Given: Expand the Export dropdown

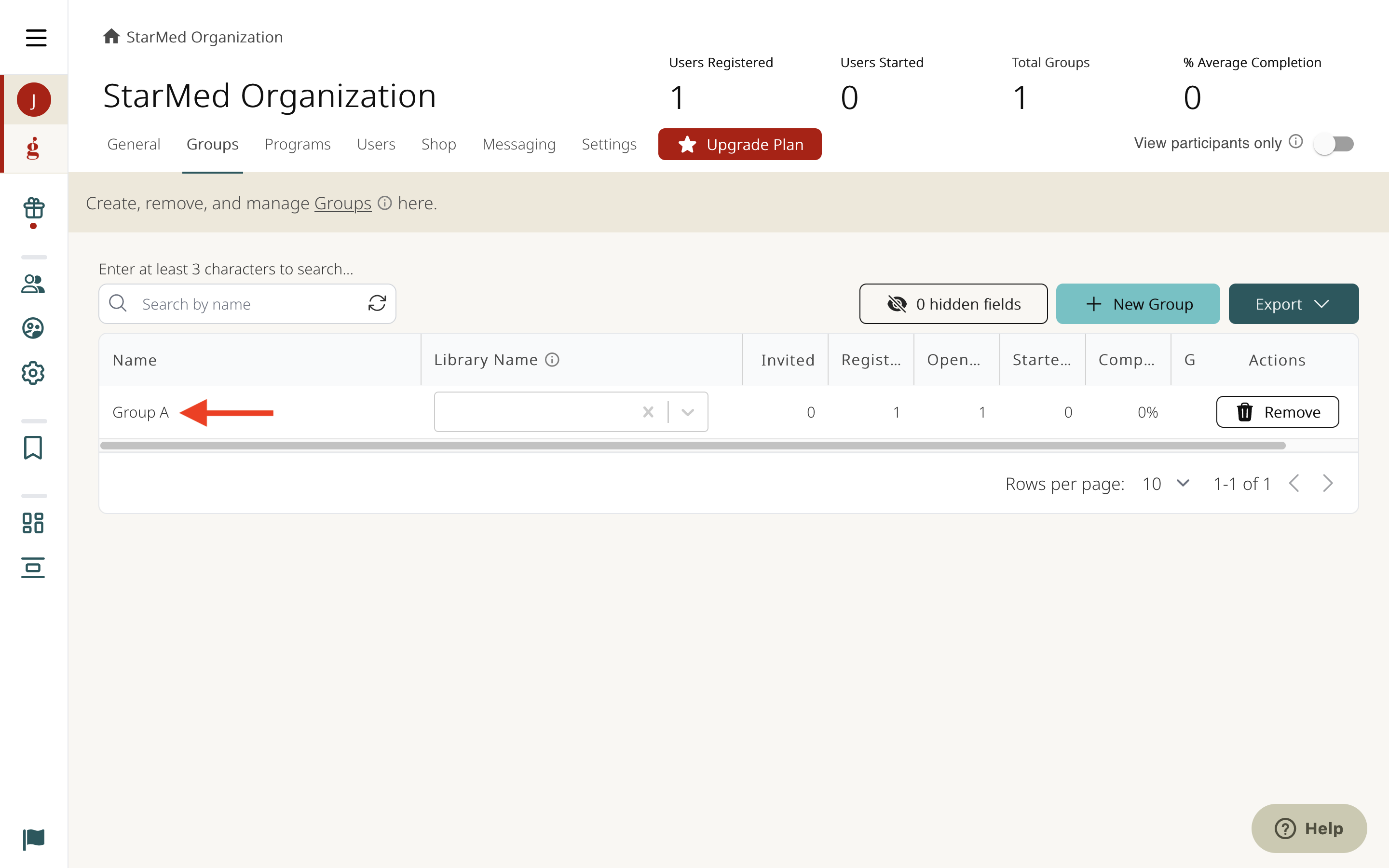Looking at the screenshot, I should pos(1293,304).
